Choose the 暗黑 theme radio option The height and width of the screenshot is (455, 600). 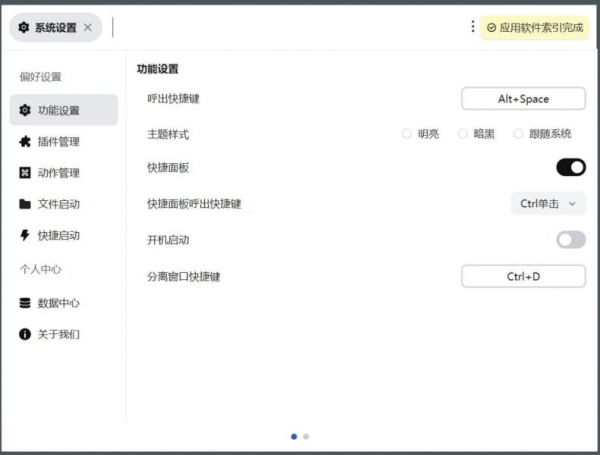click(x=463, y=134)
